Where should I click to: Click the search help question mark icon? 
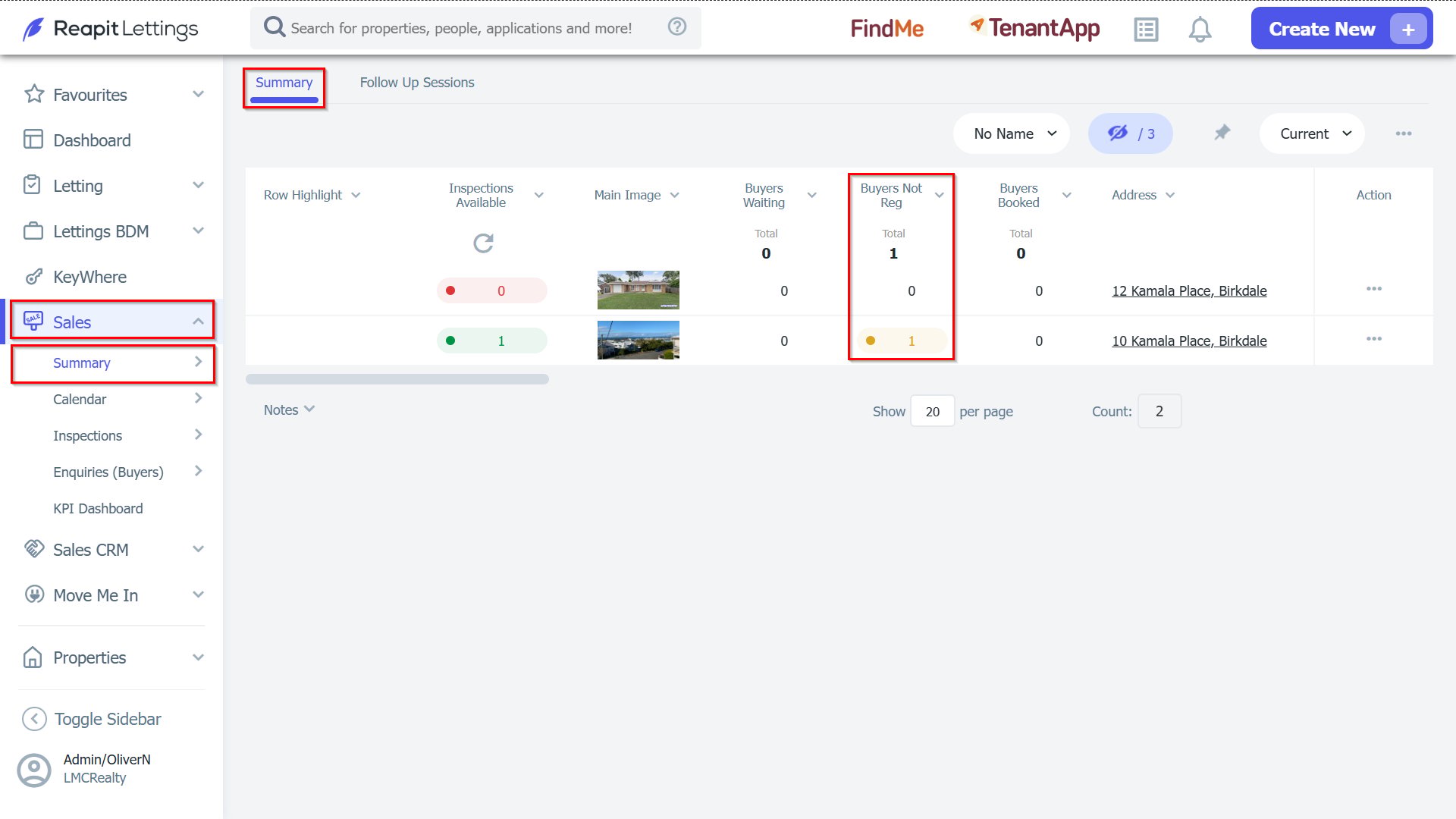[677, 27]
